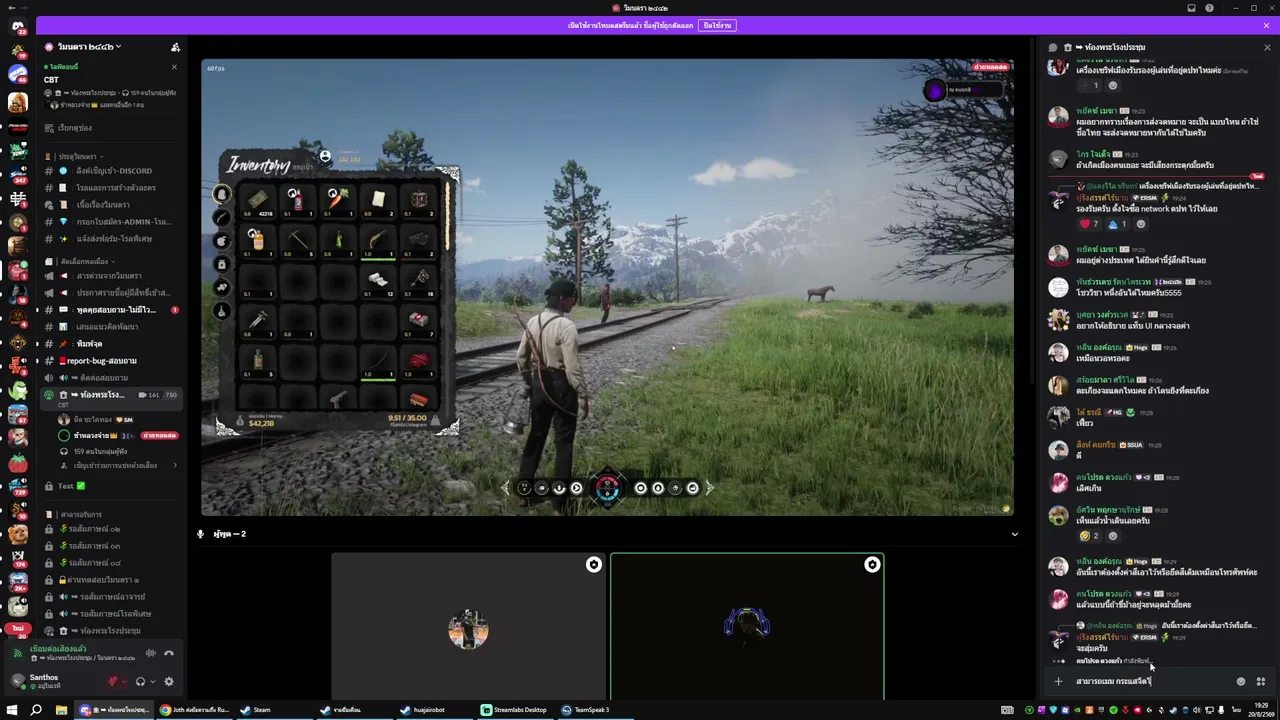Click the badge icon on left participant tile
Screen dimensions: 1280x720
(594, 565)
